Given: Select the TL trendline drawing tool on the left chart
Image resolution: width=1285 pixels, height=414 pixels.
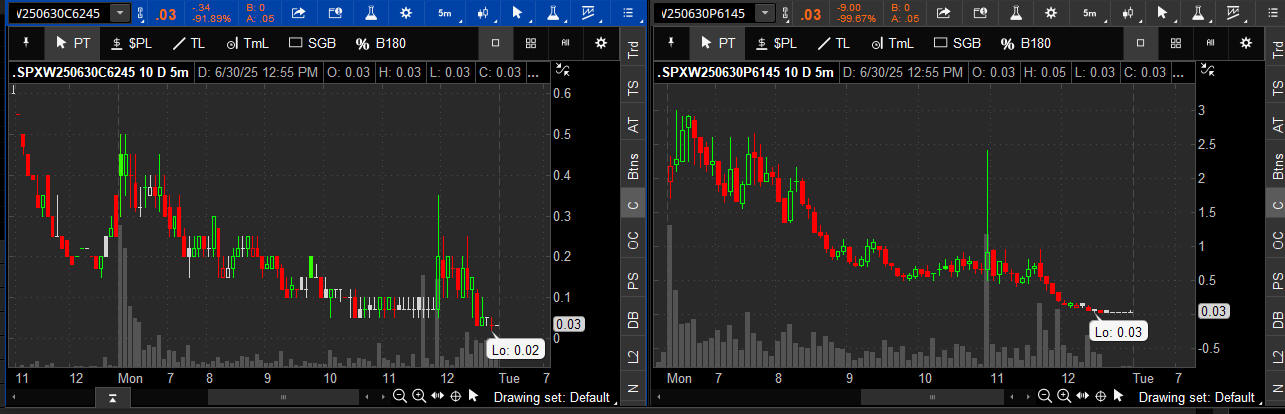Looking at the screenshot, I should [188, 43].
